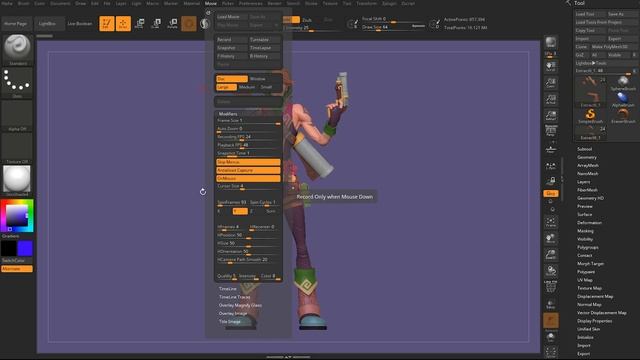The image size is (640, 360).
Task: Open the Standard brush thumbnail
Action: [x=17, y=50]
